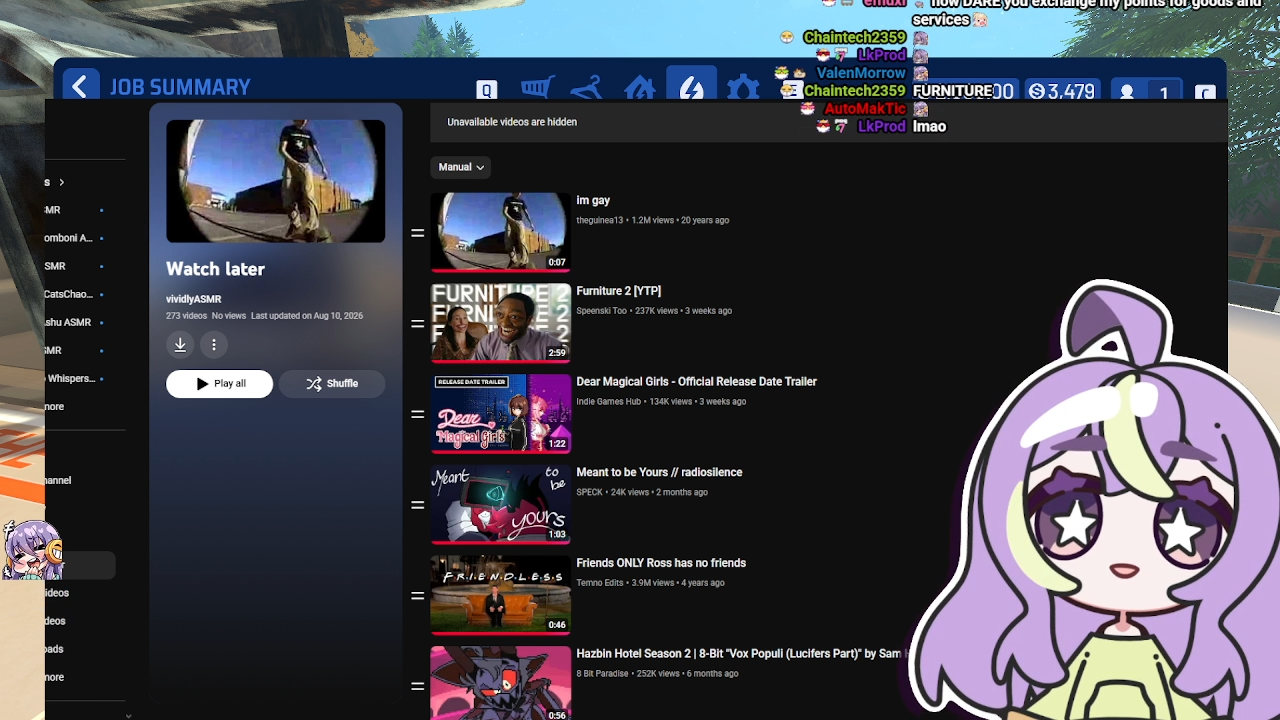
Task: Select the highlighted lightning bolt icon
Action: (692, 85)
